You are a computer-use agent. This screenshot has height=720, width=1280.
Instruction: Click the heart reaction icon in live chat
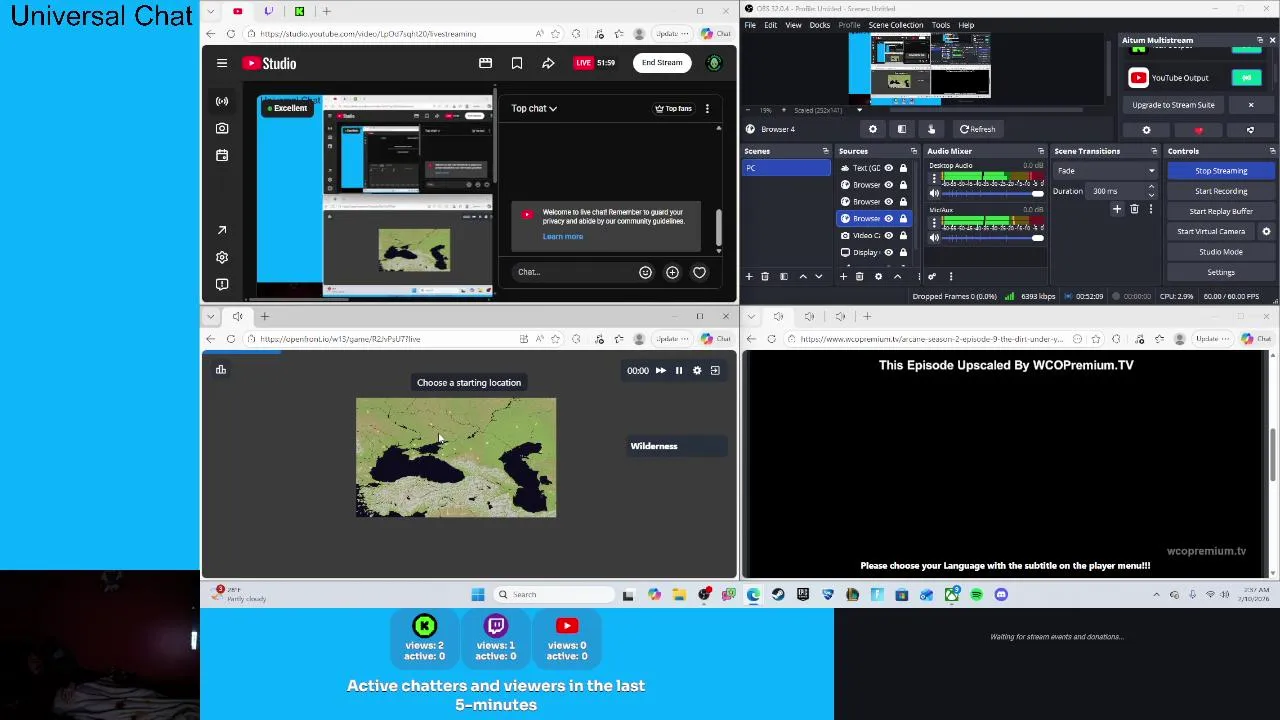pyautogui.click(x=699, y=272)
